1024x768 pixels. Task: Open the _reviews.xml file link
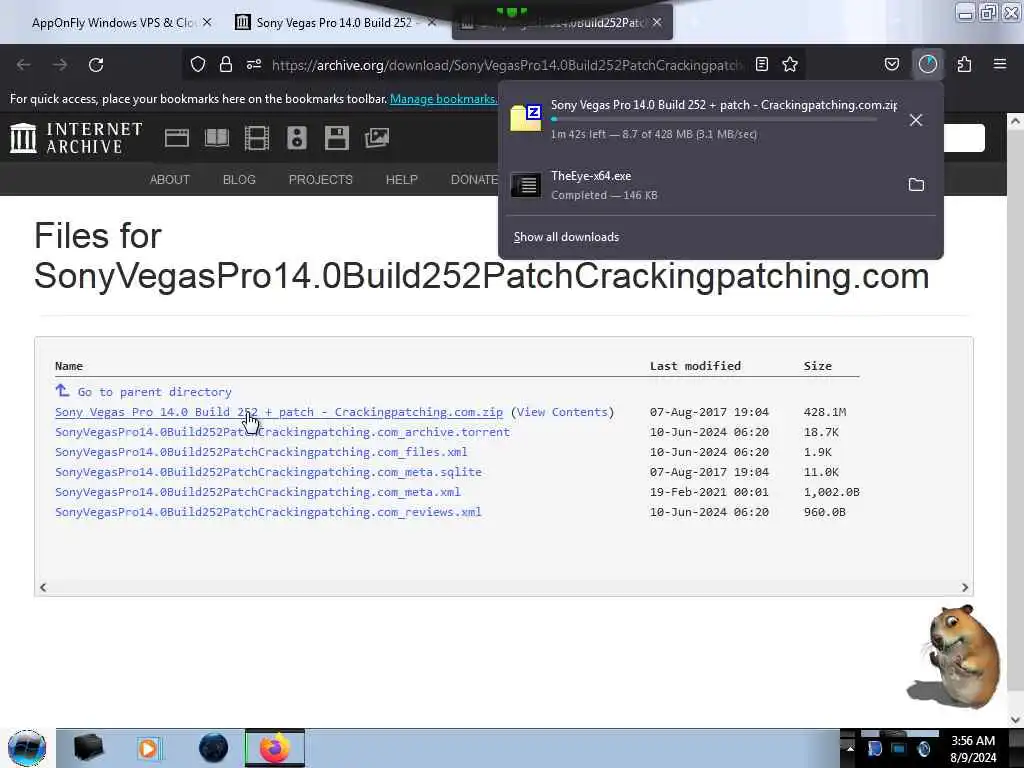268,512
